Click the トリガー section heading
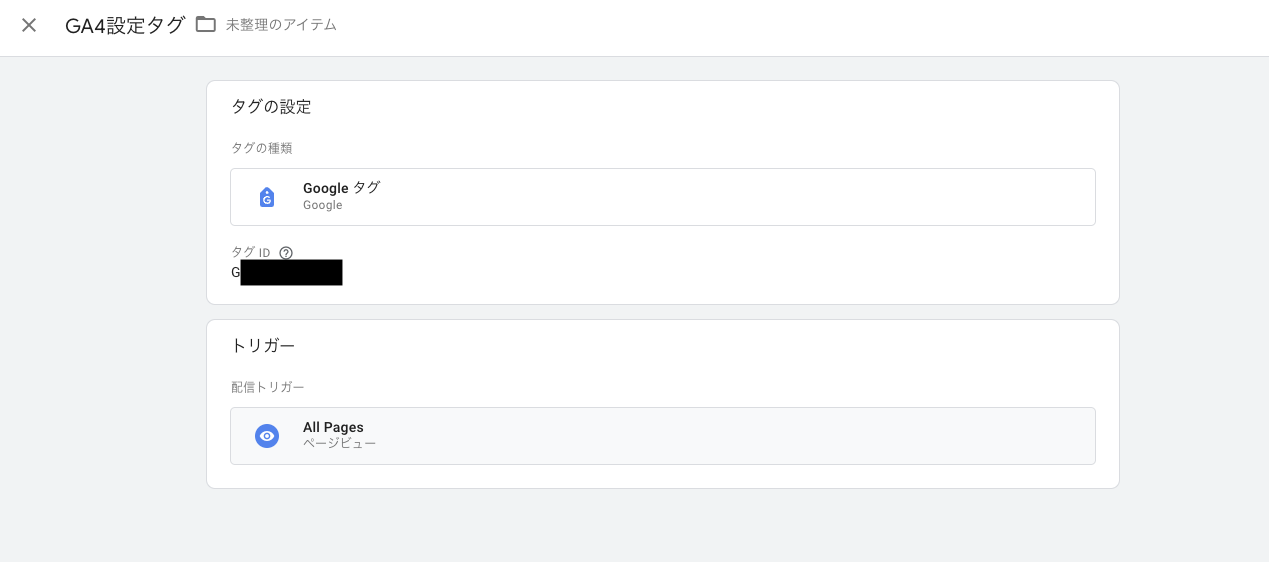Screen dimensions: 1269x562 pyautogui.click(x=263, y=346)
